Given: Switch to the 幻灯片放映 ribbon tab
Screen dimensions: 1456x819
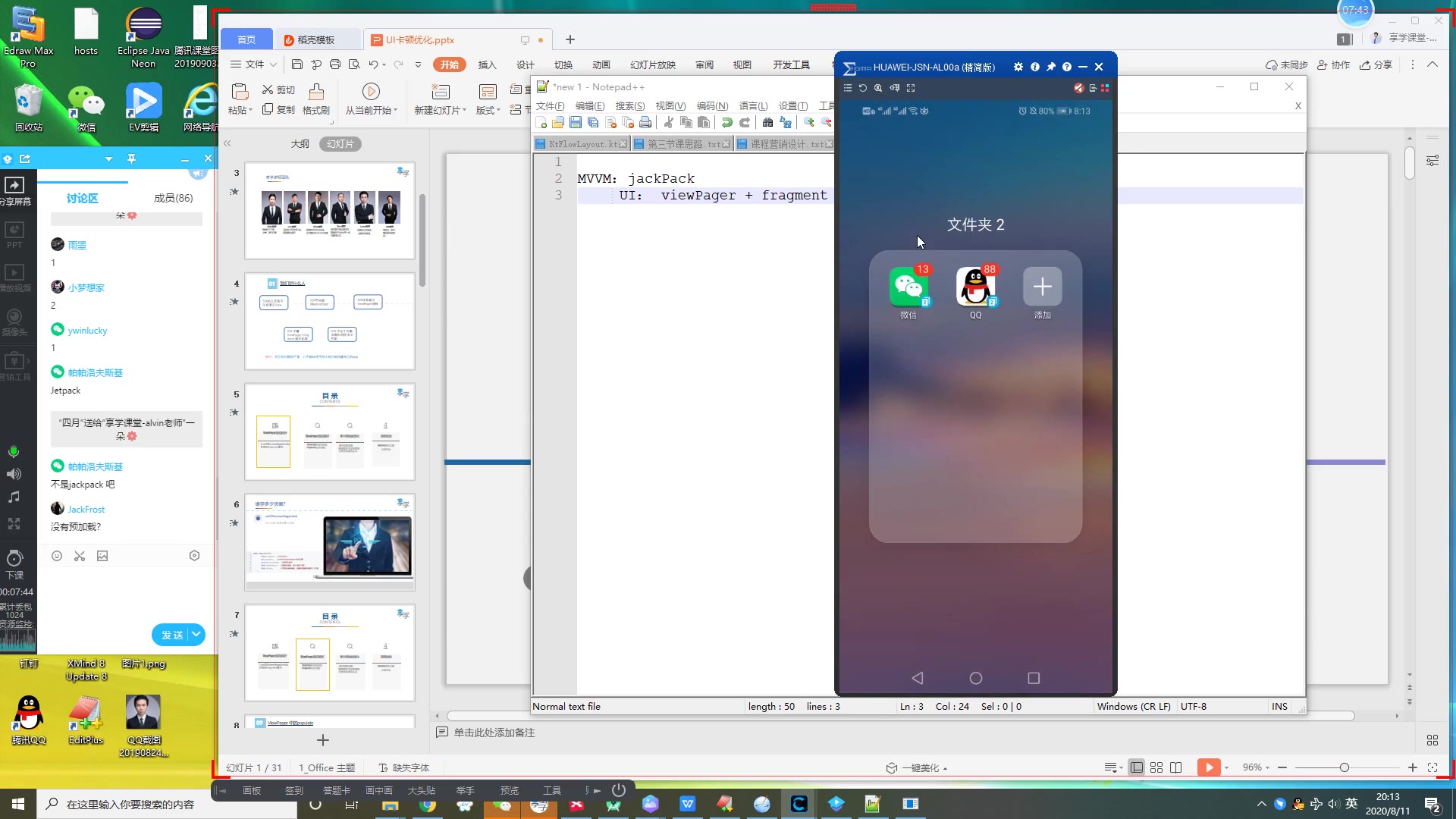Looking at the screenshot, I should click(x=652, y=64).
